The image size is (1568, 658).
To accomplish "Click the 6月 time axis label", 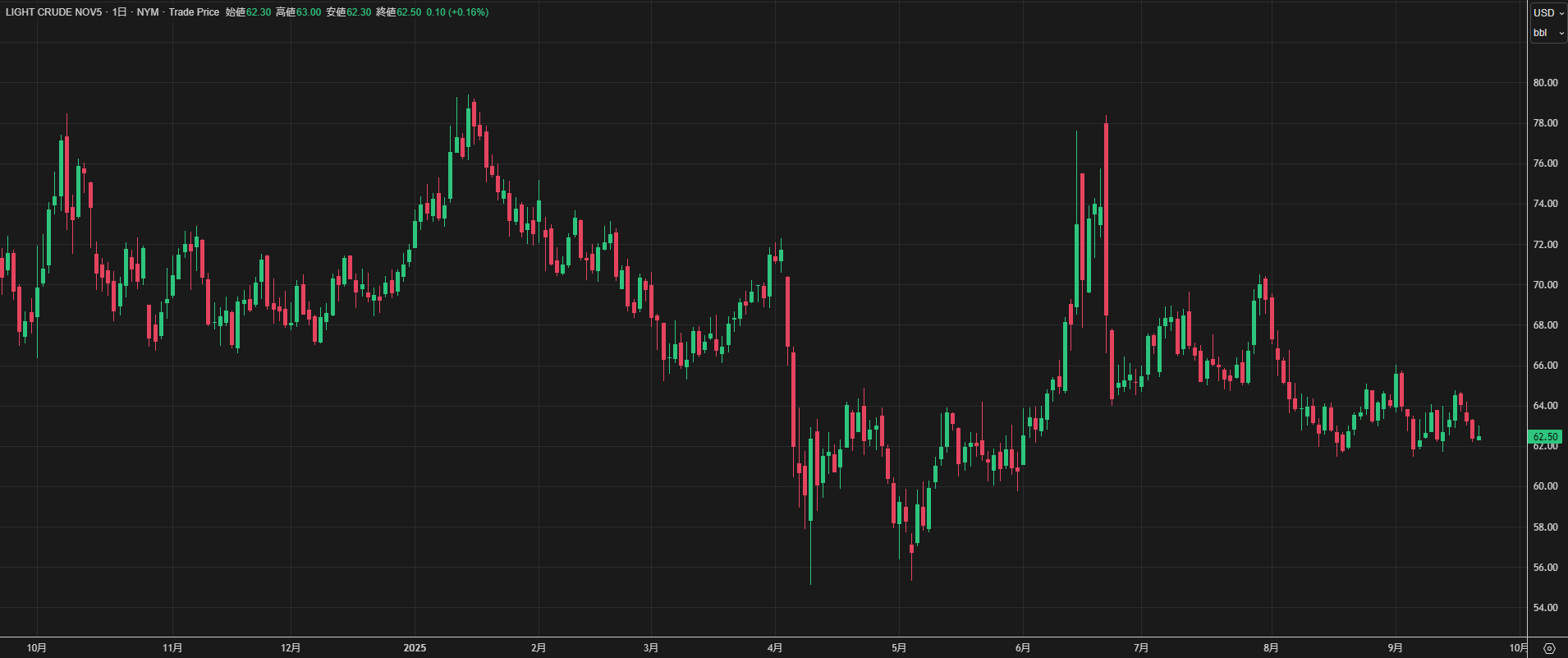I will (x=1022, y=648).
